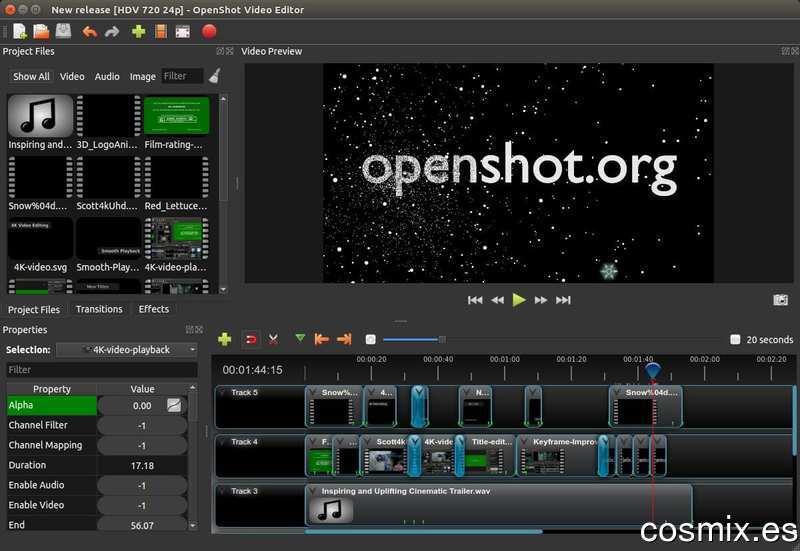Toggle the checkbox next to 20 seconds
Screen dimensions: 800x551
coord(735,339)
